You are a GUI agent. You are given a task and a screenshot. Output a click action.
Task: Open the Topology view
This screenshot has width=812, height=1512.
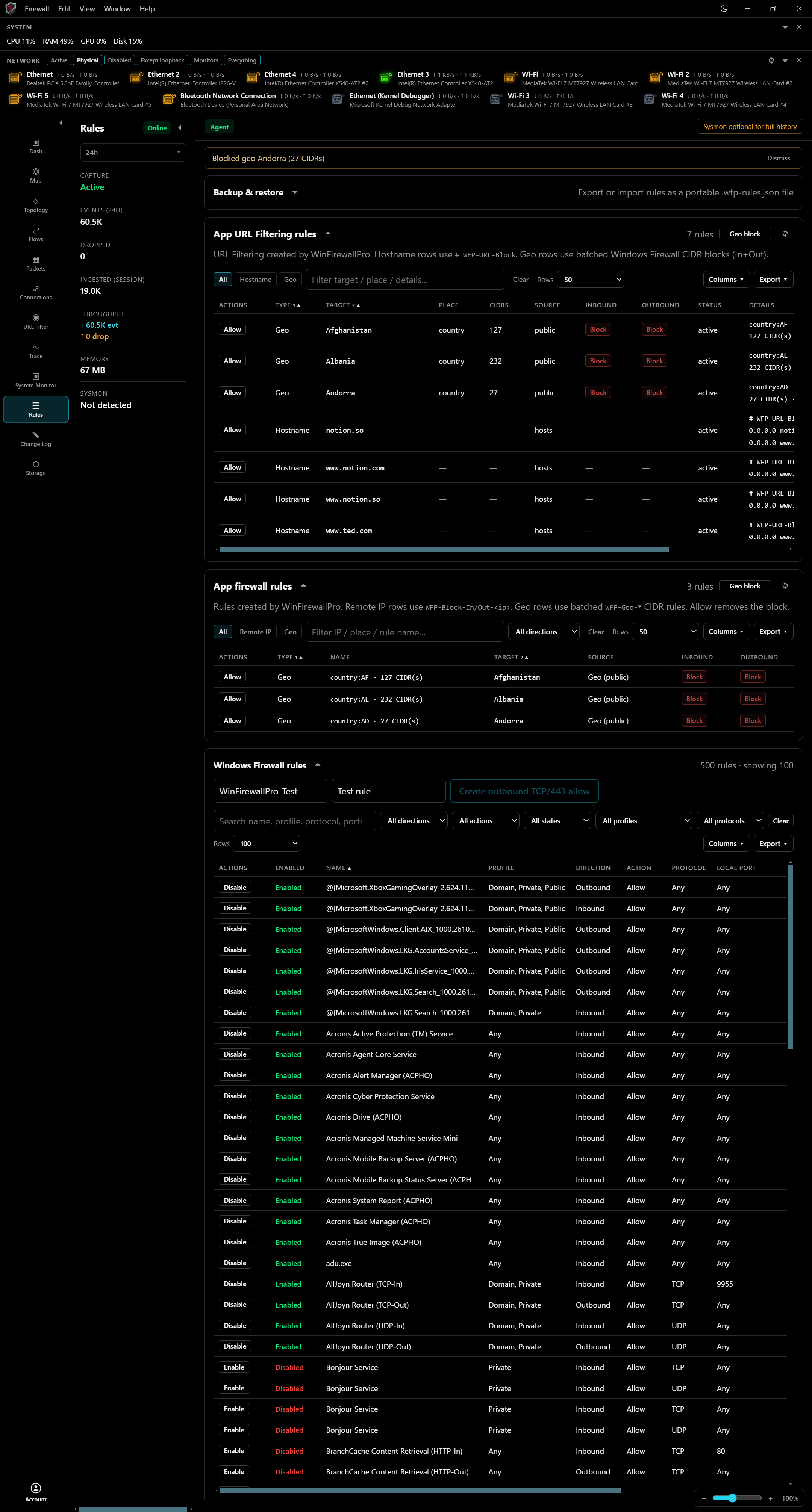point(36,205)
